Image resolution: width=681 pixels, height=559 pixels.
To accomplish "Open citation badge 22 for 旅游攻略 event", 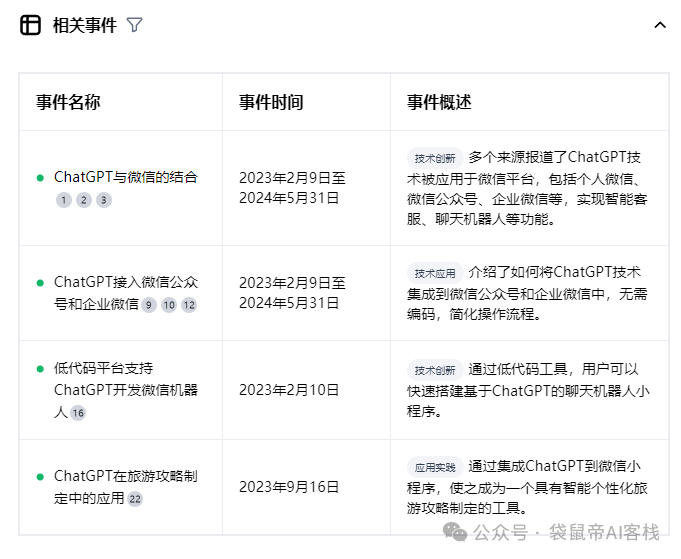I will [135, 499].
